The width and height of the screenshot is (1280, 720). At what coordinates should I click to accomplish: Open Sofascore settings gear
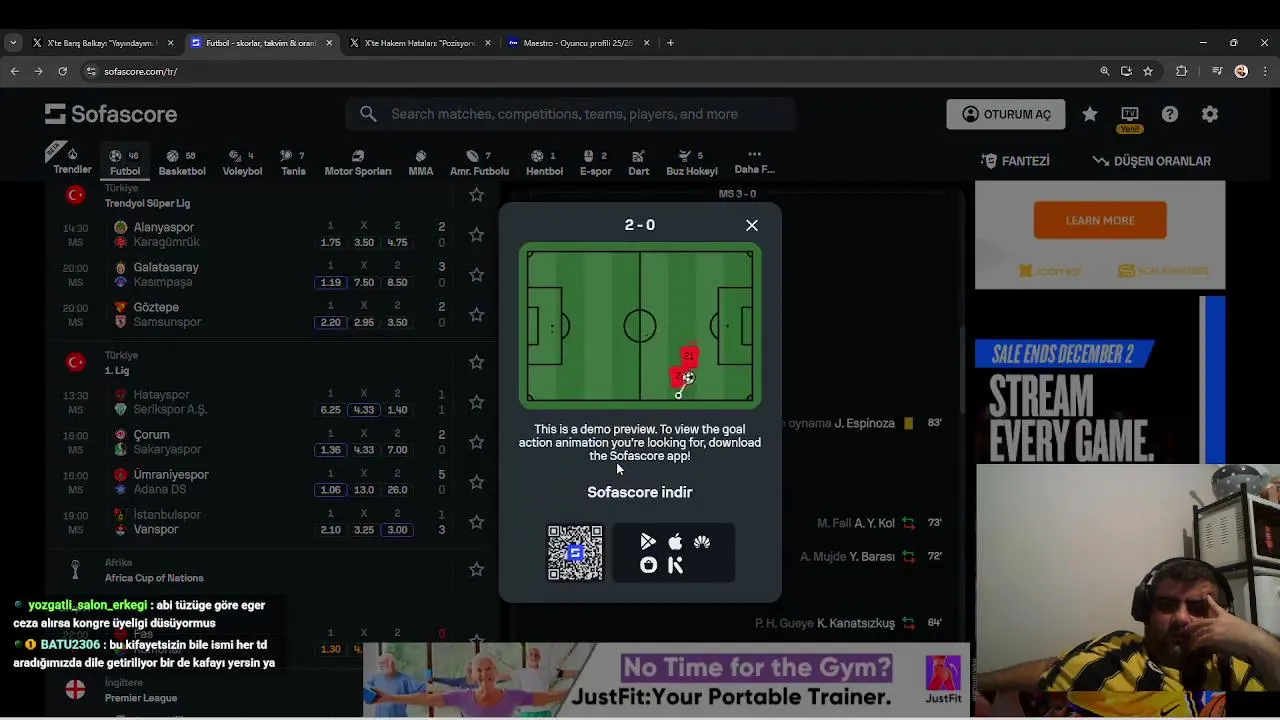1210,114
